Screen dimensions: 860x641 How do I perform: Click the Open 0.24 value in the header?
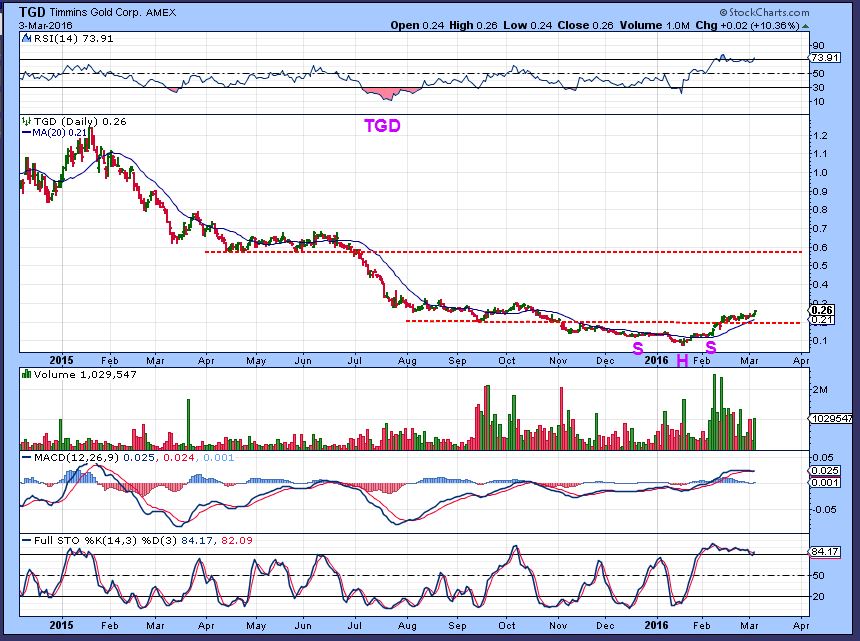(x=417, y=25)
